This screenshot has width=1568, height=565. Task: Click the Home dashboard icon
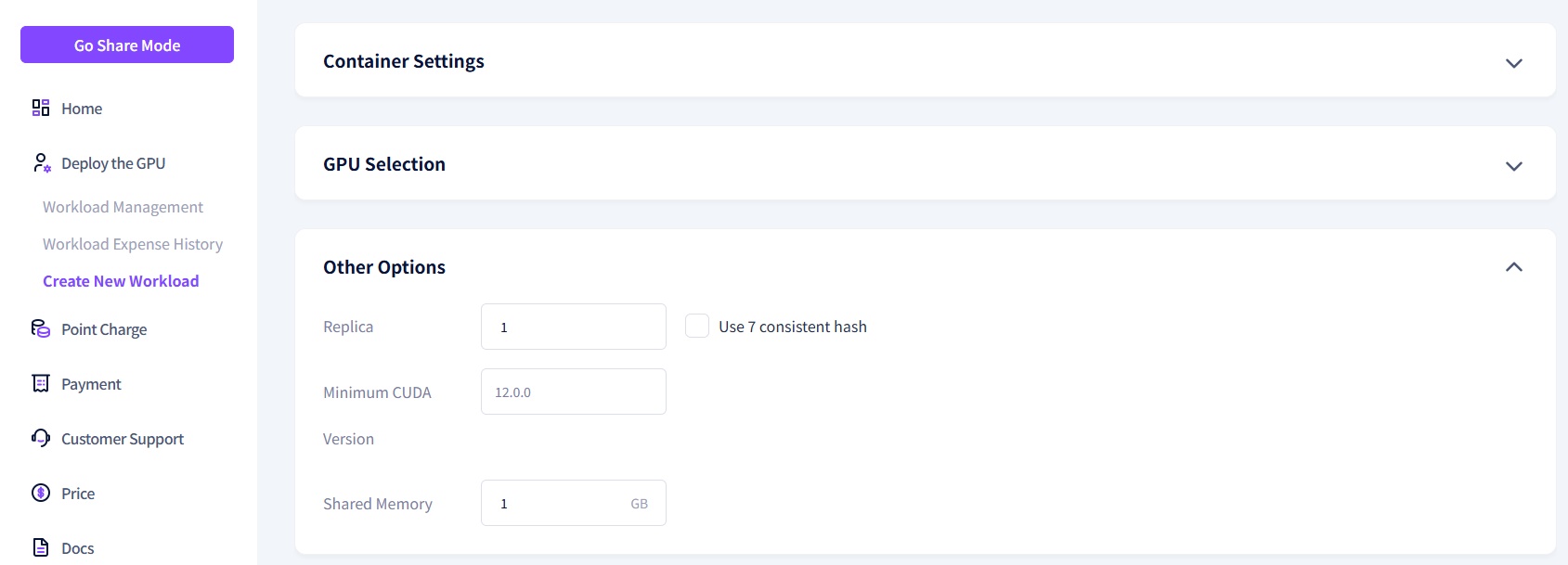click(x=41, y=109)
